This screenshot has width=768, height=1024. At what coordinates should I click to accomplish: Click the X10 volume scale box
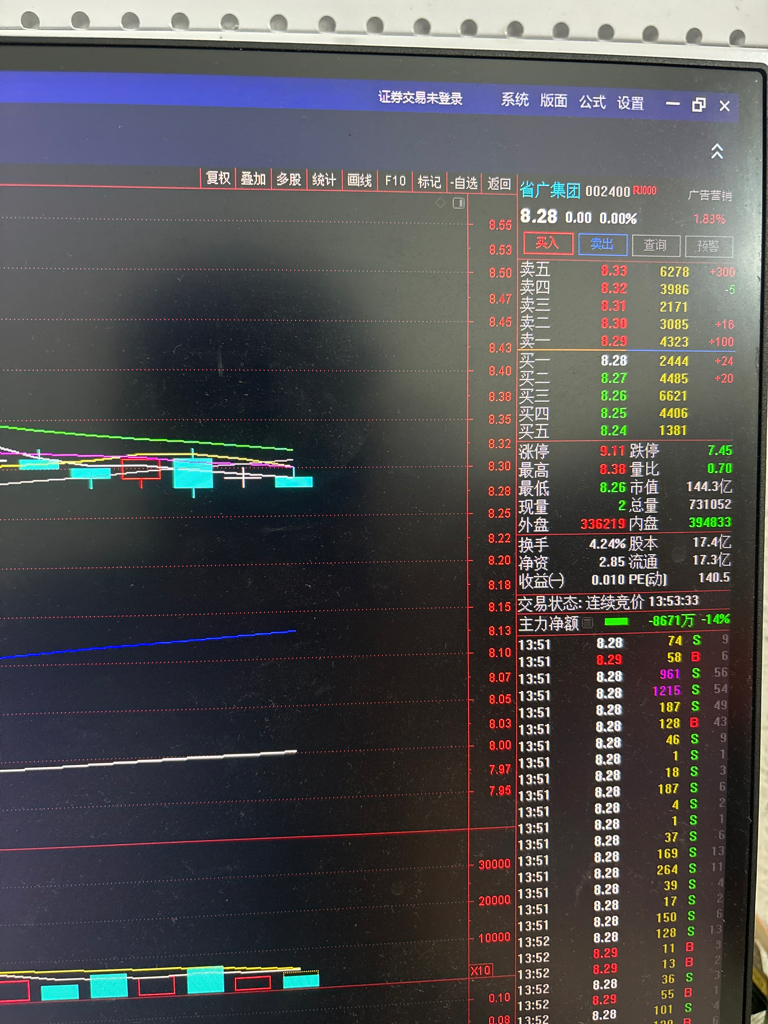[x=481, y=970]
